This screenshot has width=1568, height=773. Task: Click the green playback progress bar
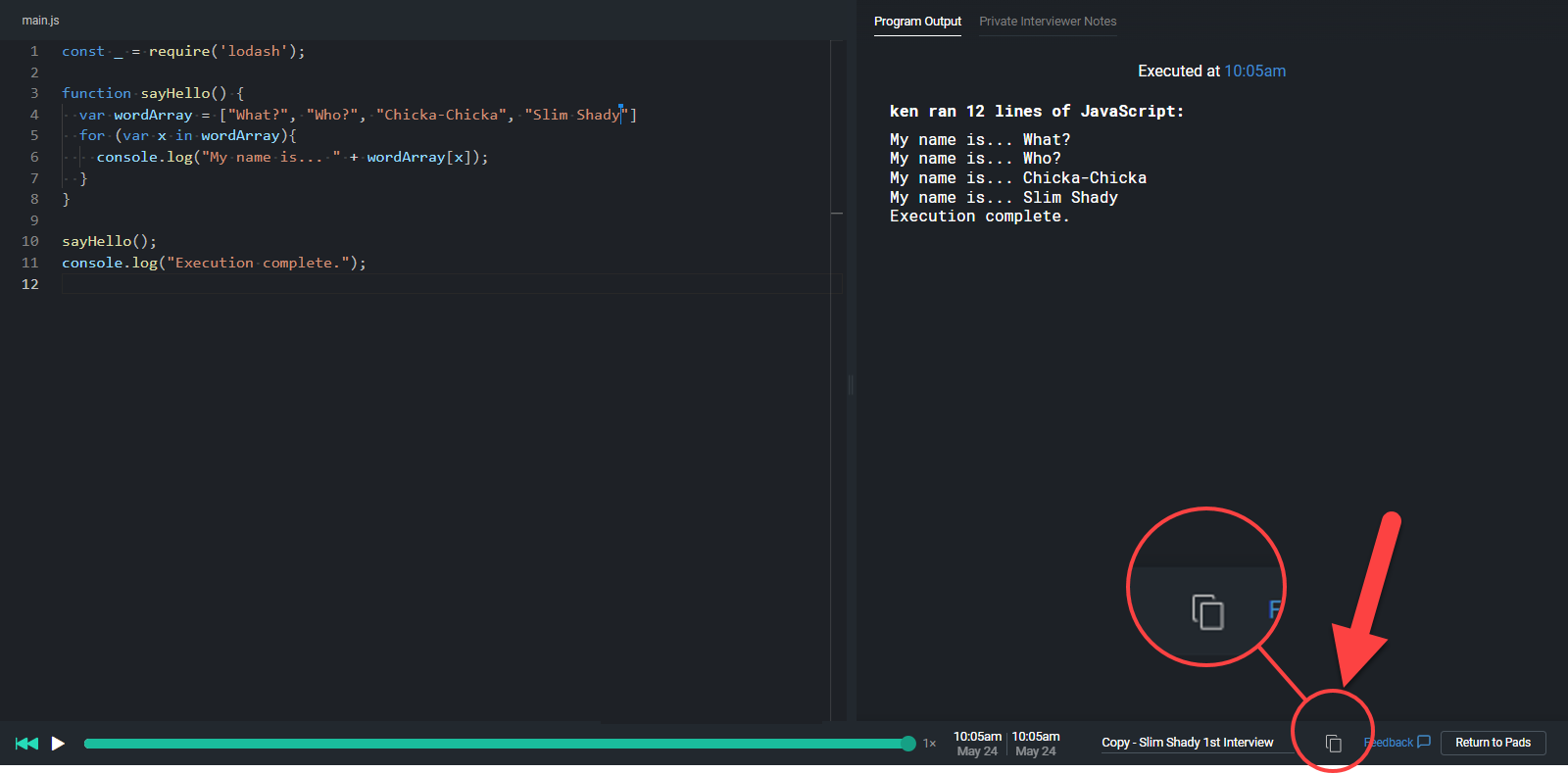(x=496, y=744)
